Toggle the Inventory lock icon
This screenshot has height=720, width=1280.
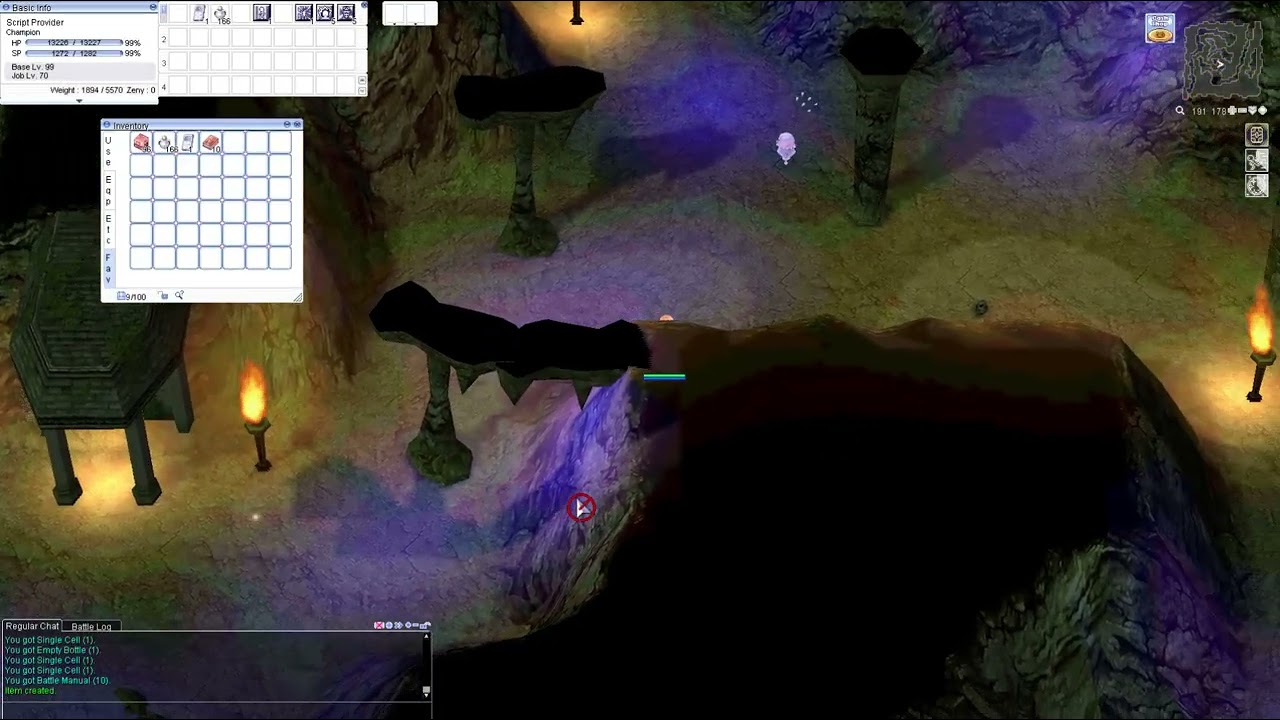click(164, 296)
